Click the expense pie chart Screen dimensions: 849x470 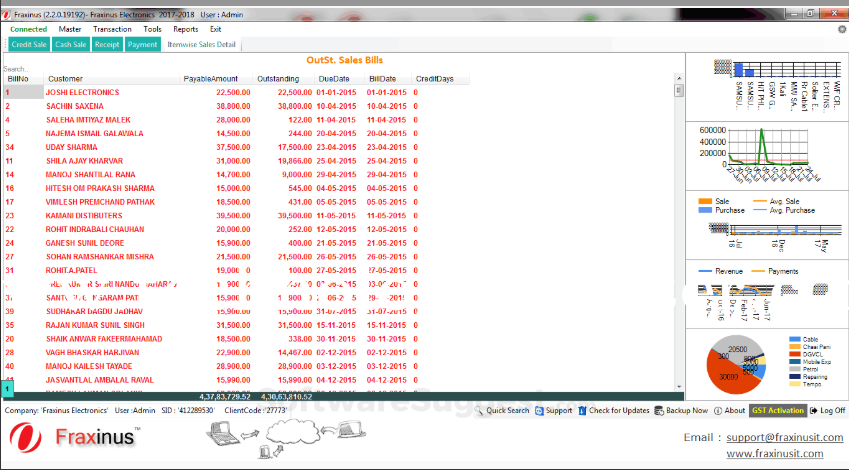point(736,365)
